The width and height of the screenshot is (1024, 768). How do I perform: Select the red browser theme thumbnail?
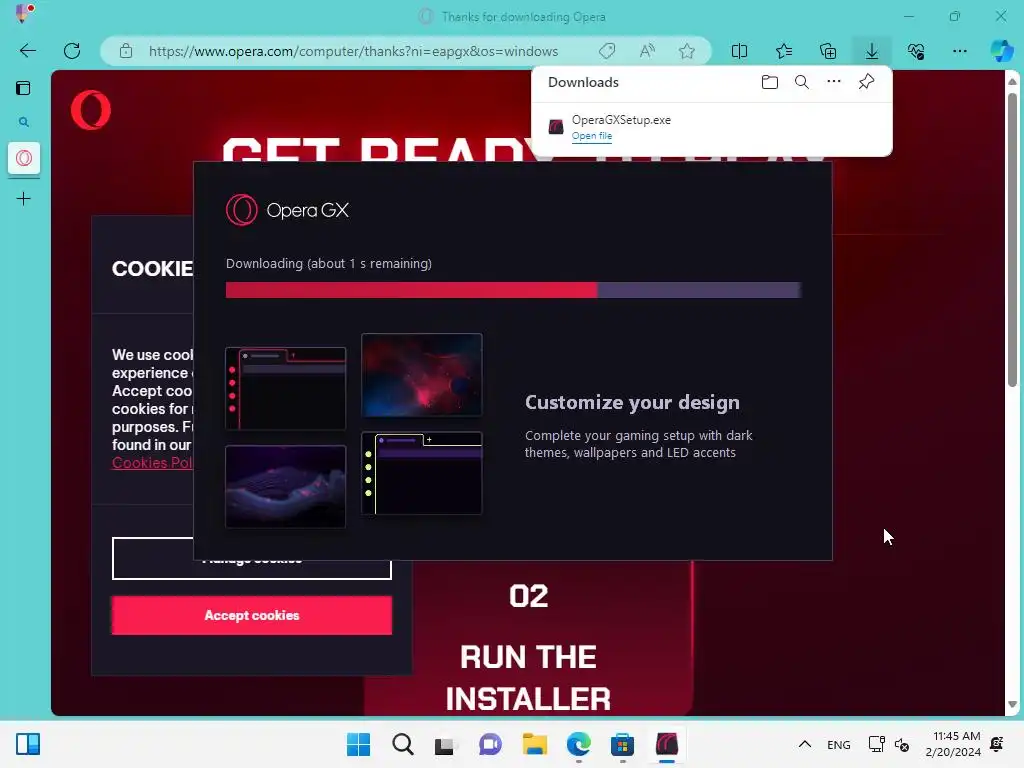(285, 389)
